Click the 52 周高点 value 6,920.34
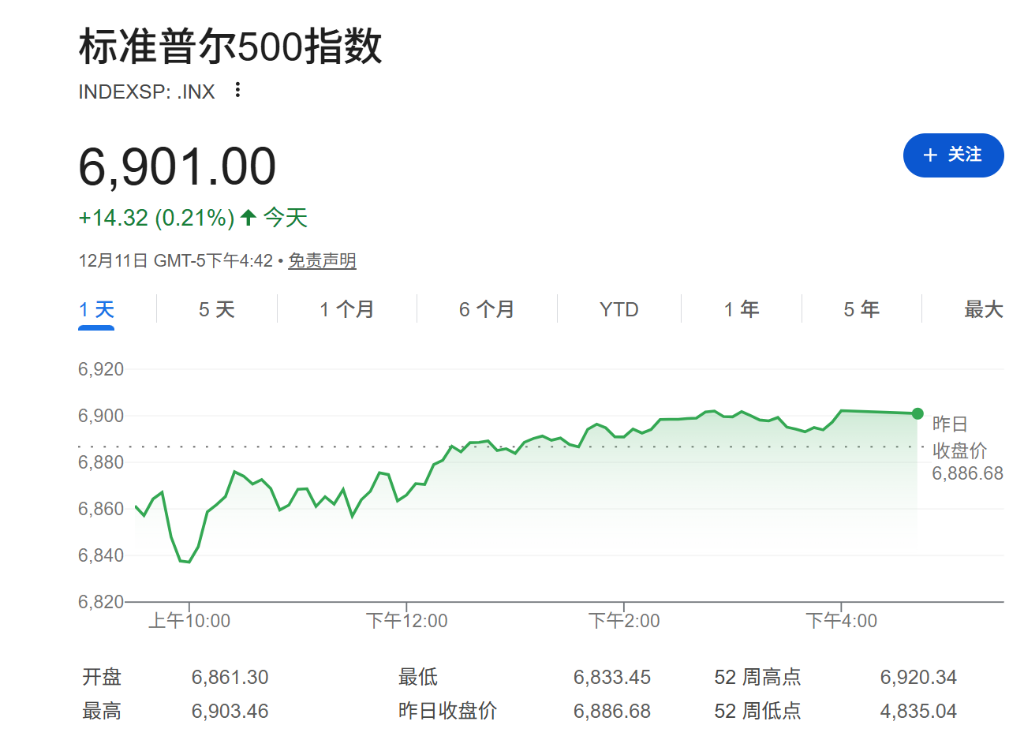The image size is (1024, 744). click(918, 678)
